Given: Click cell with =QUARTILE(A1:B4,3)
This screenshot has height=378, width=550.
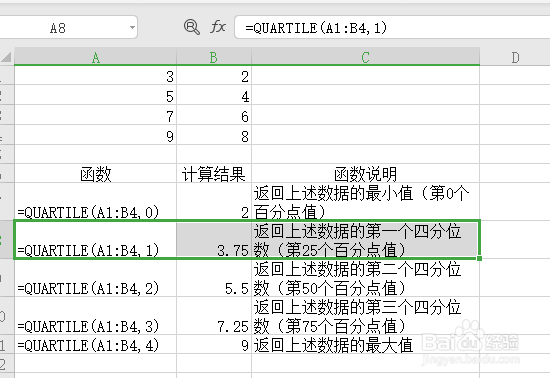Looking at the screenshot, I should (x=95, y=316).
